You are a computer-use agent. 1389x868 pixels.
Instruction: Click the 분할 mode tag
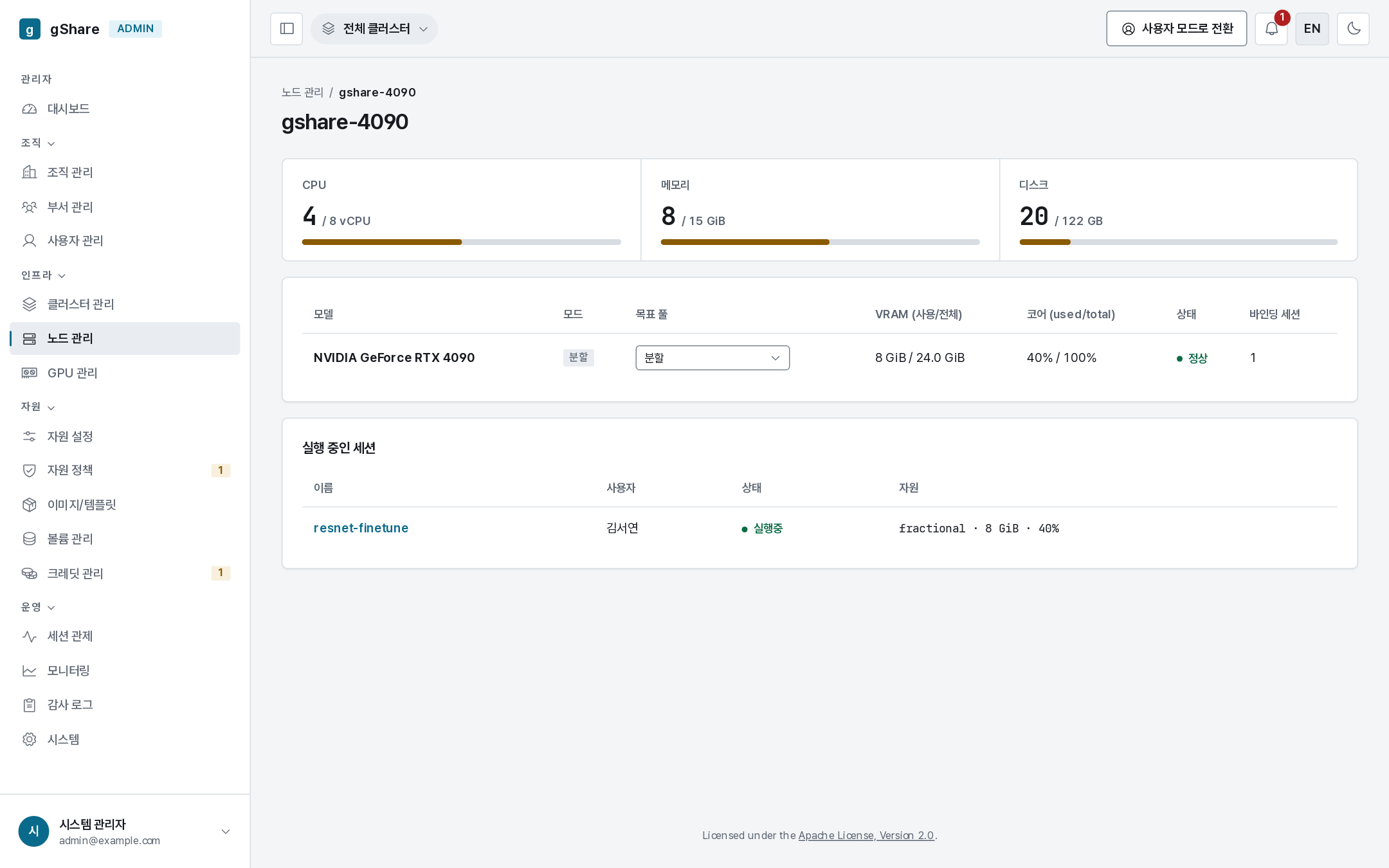[578, 357]
